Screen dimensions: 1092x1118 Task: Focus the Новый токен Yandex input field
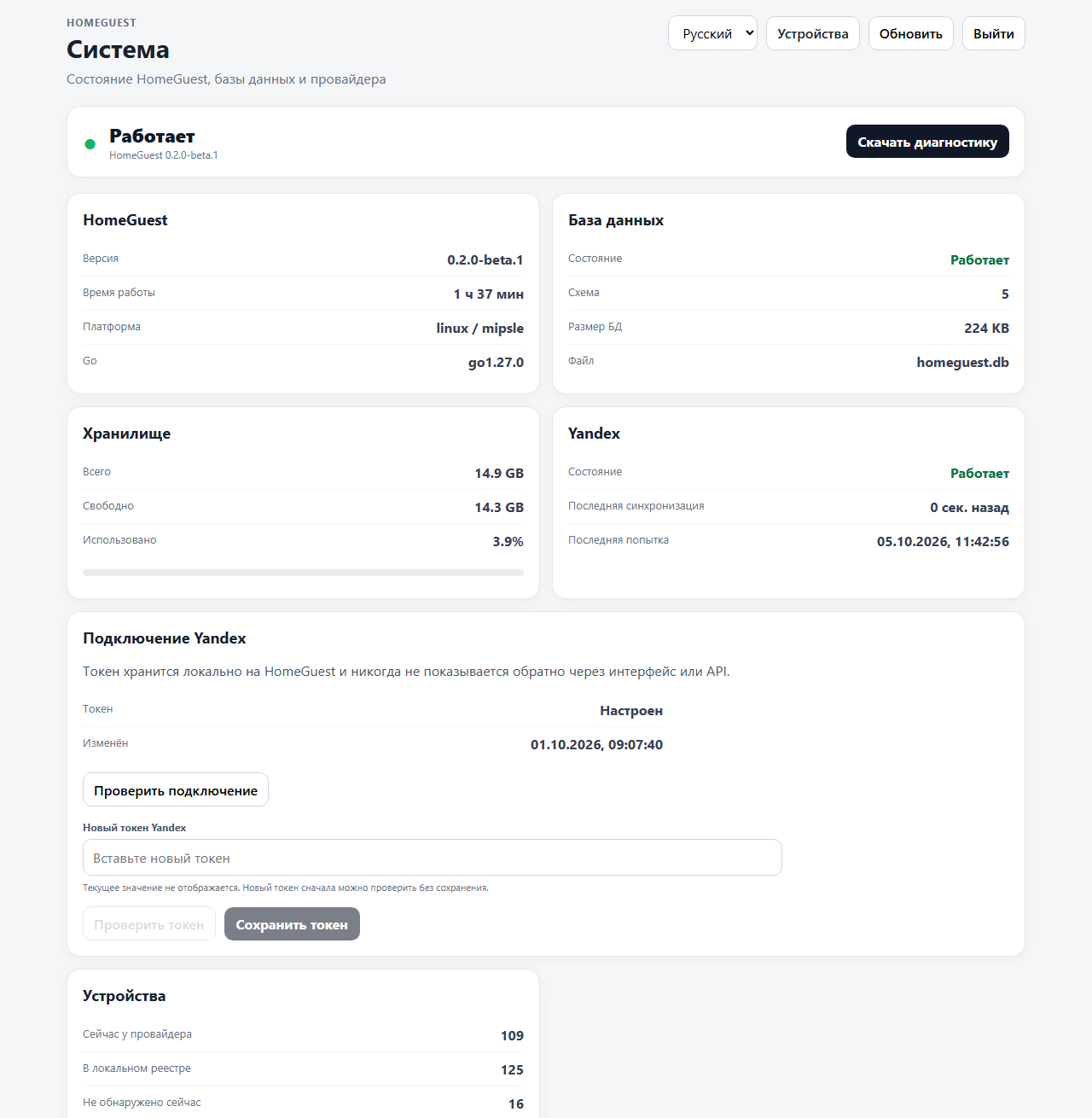(433, 858)
